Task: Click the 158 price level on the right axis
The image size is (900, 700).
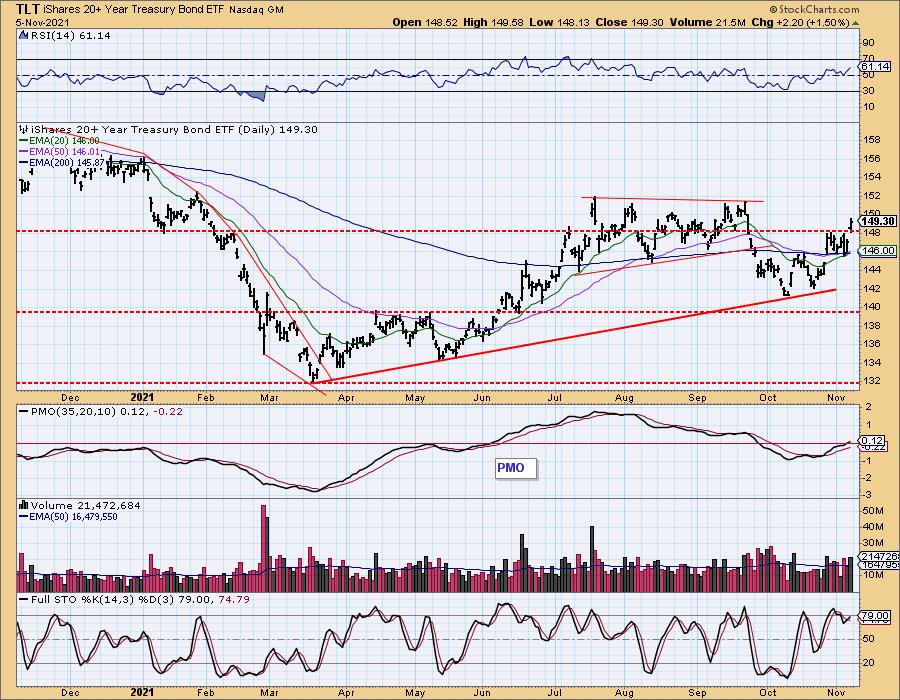Action: tap(872, 139)
